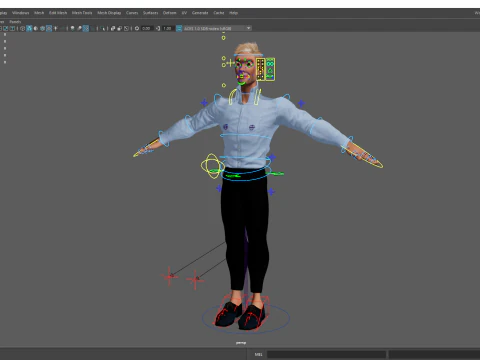Open the Mesh Tools menu
The height and width of the screenshot is (360, 480).
(x=82, y=13)
